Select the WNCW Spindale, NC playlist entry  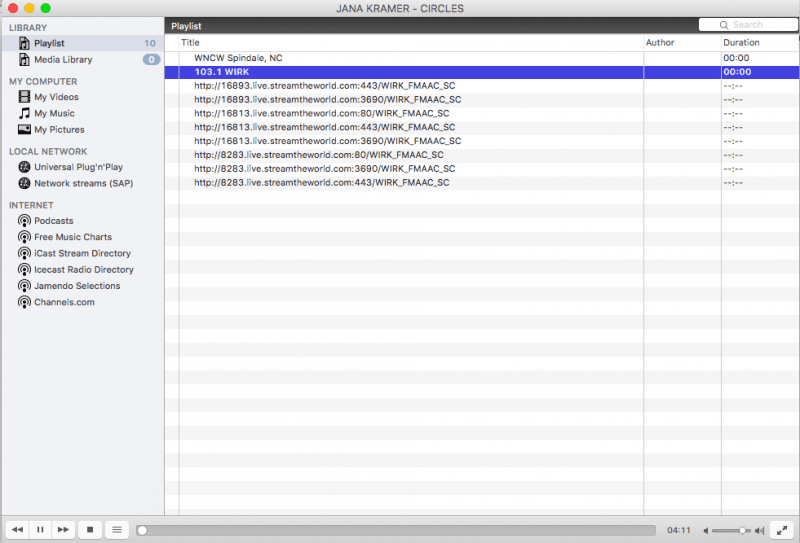tap(238, 58)
